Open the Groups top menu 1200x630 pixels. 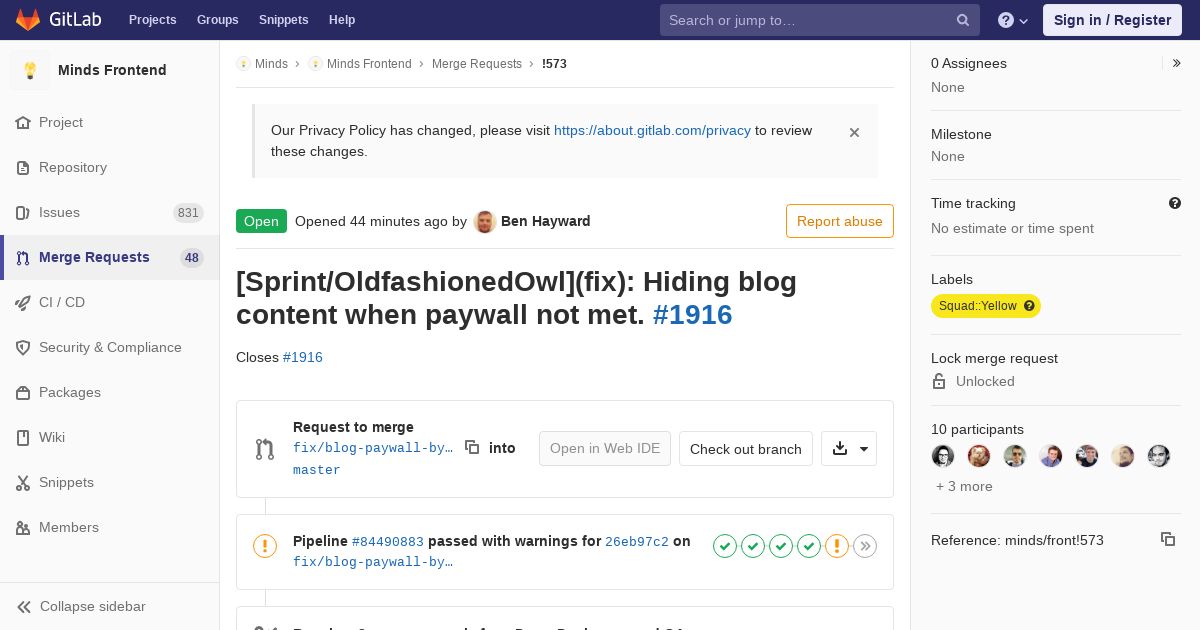(x=217, y=20)
